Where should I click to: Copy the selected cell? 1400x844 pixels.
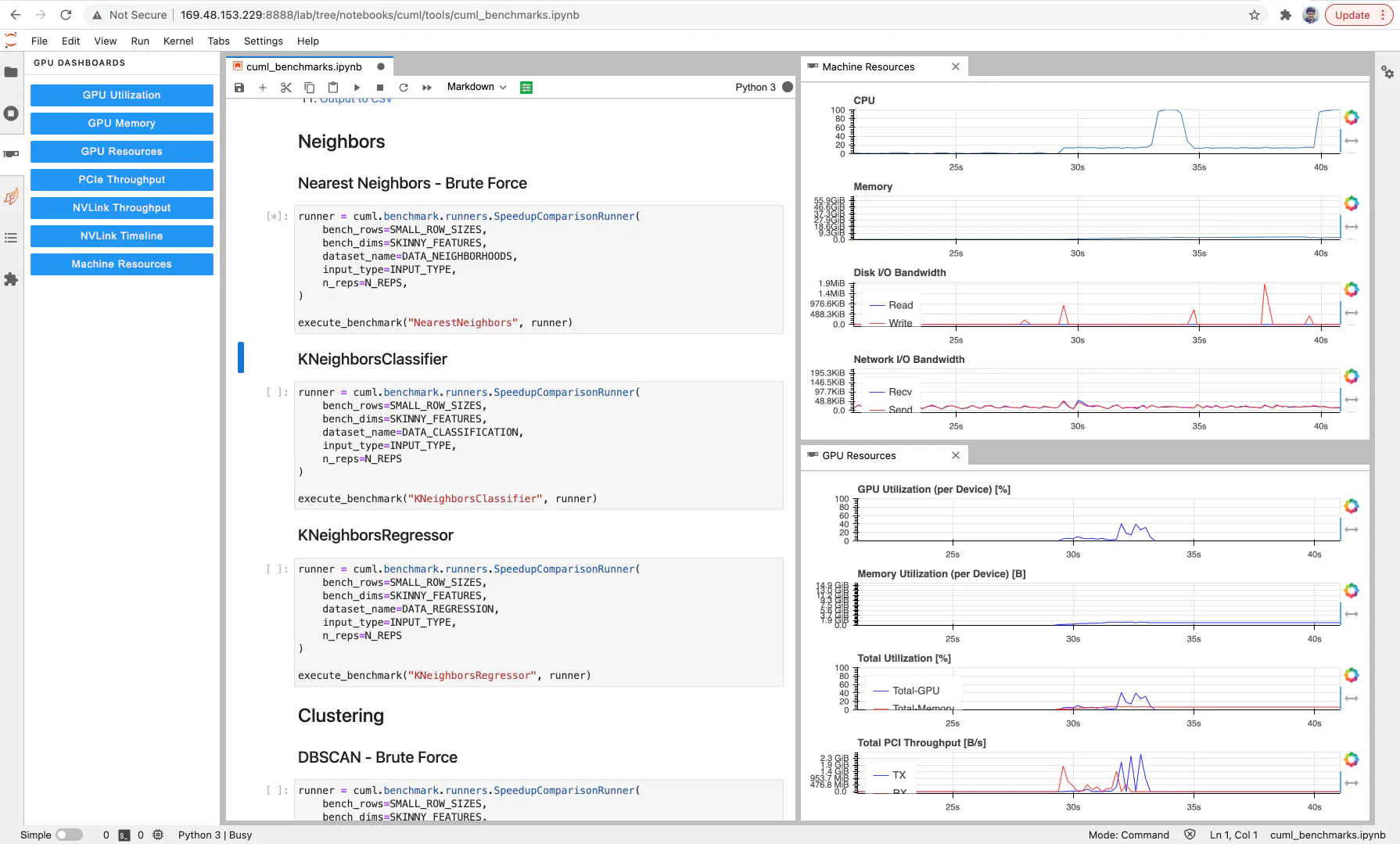point(310,88)
